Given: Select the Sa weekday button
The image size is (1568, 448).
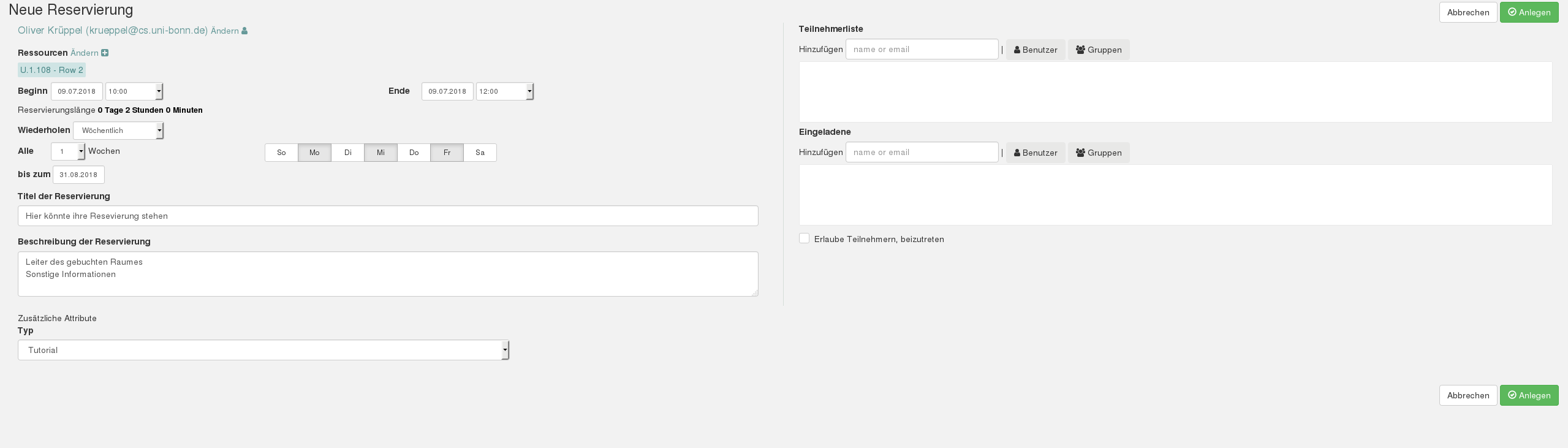Looking at the screenshot, I should (480, 153).
